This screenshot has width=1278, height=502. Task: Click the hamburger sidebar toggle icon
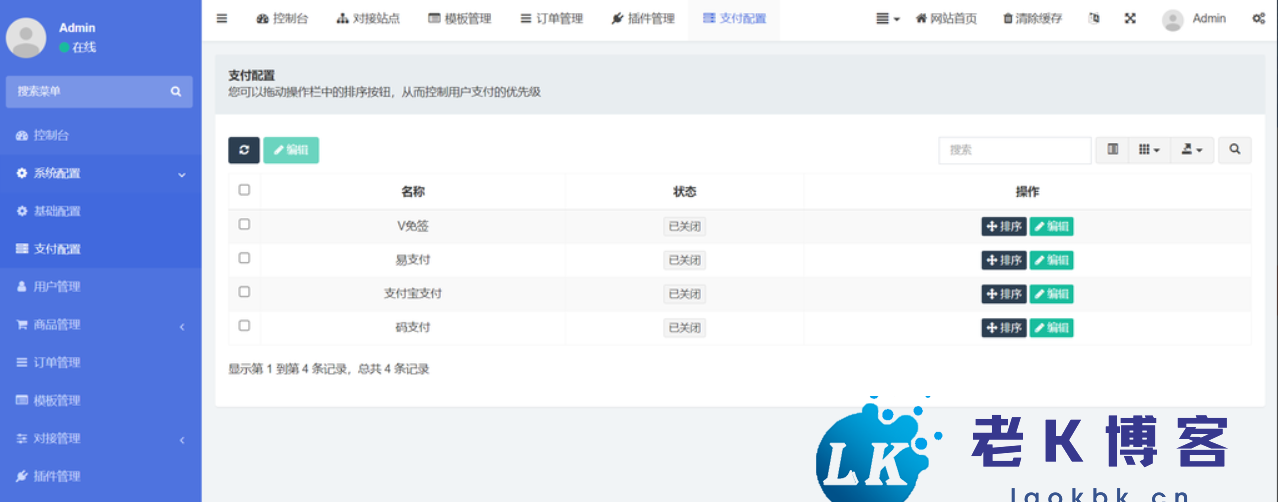click(222, 19)
